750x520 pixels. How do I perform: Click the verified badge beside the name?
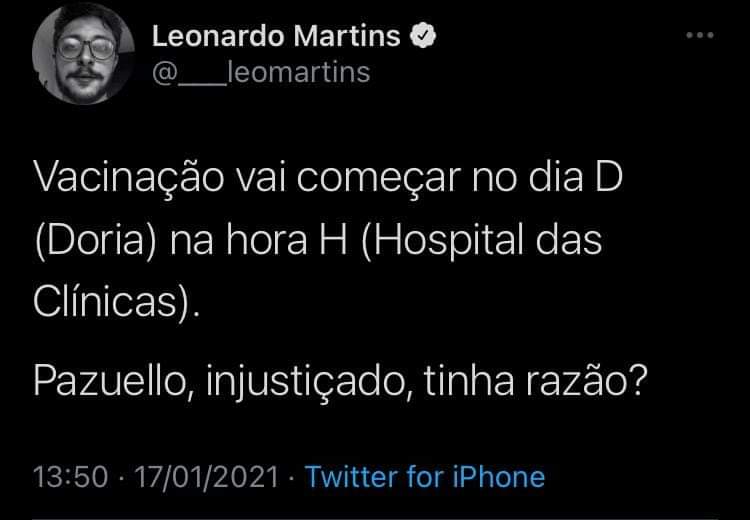pos(423,36)
